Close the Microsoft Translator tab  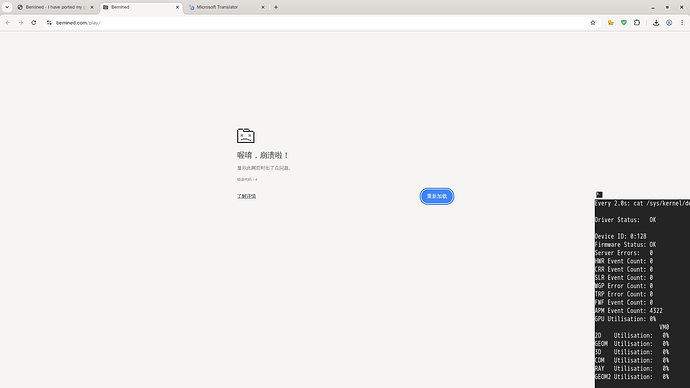click(x=263, y=7)
